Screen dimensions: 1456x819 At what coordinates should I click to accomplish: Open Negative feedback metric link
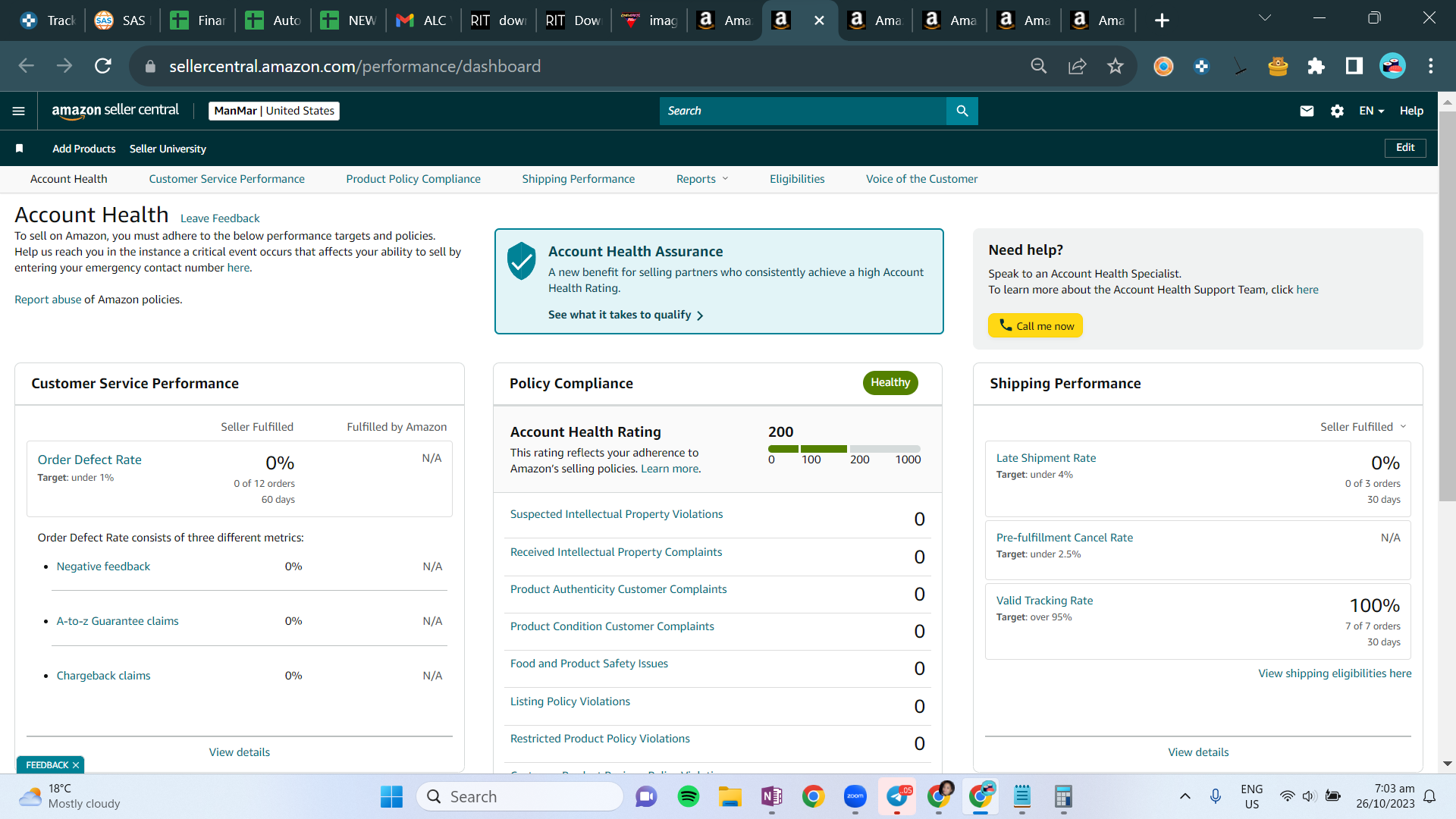[103, 566]
